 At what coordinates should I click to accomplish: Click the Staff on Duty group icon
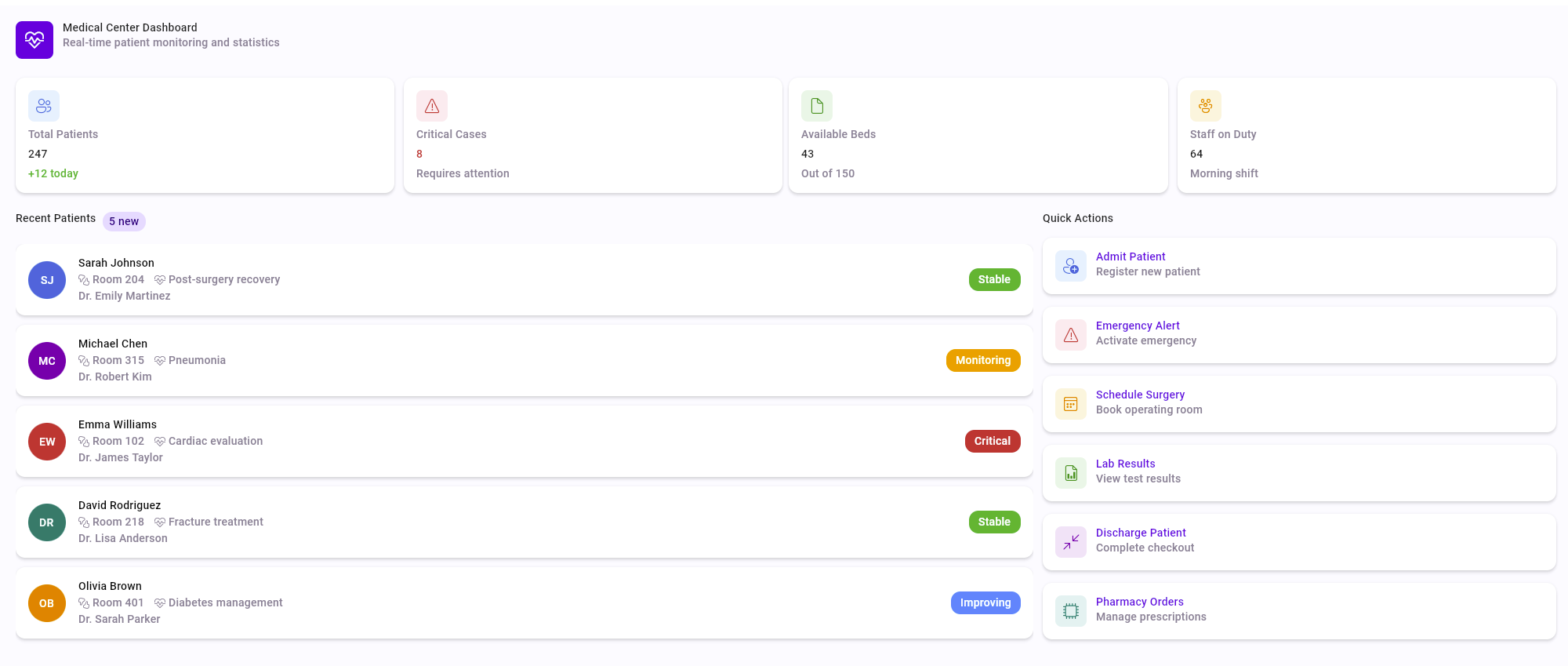click(1206, 106)
